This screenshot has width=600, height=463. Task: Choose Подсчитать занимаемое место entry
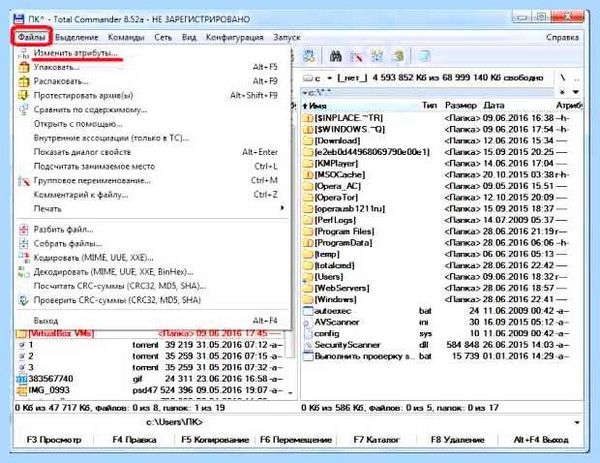click(153, 166)
